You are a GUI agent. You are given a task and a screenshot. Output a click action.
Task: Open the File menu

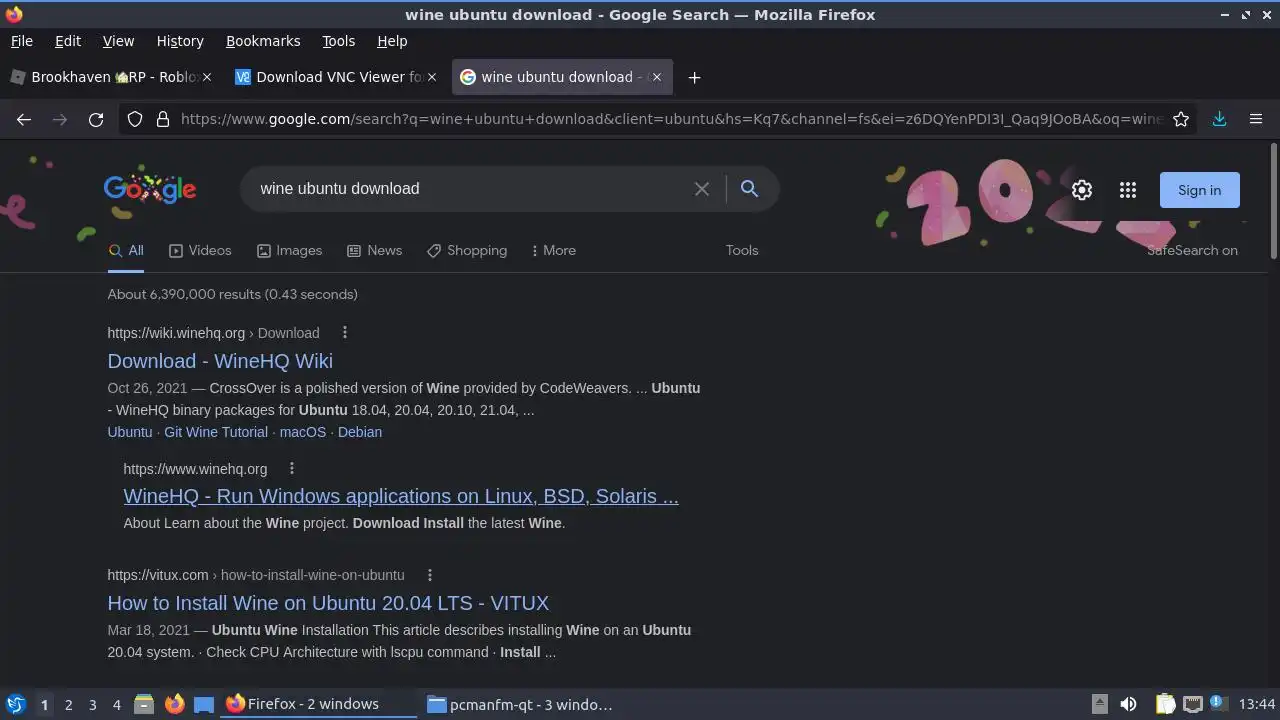pos(21,41)
